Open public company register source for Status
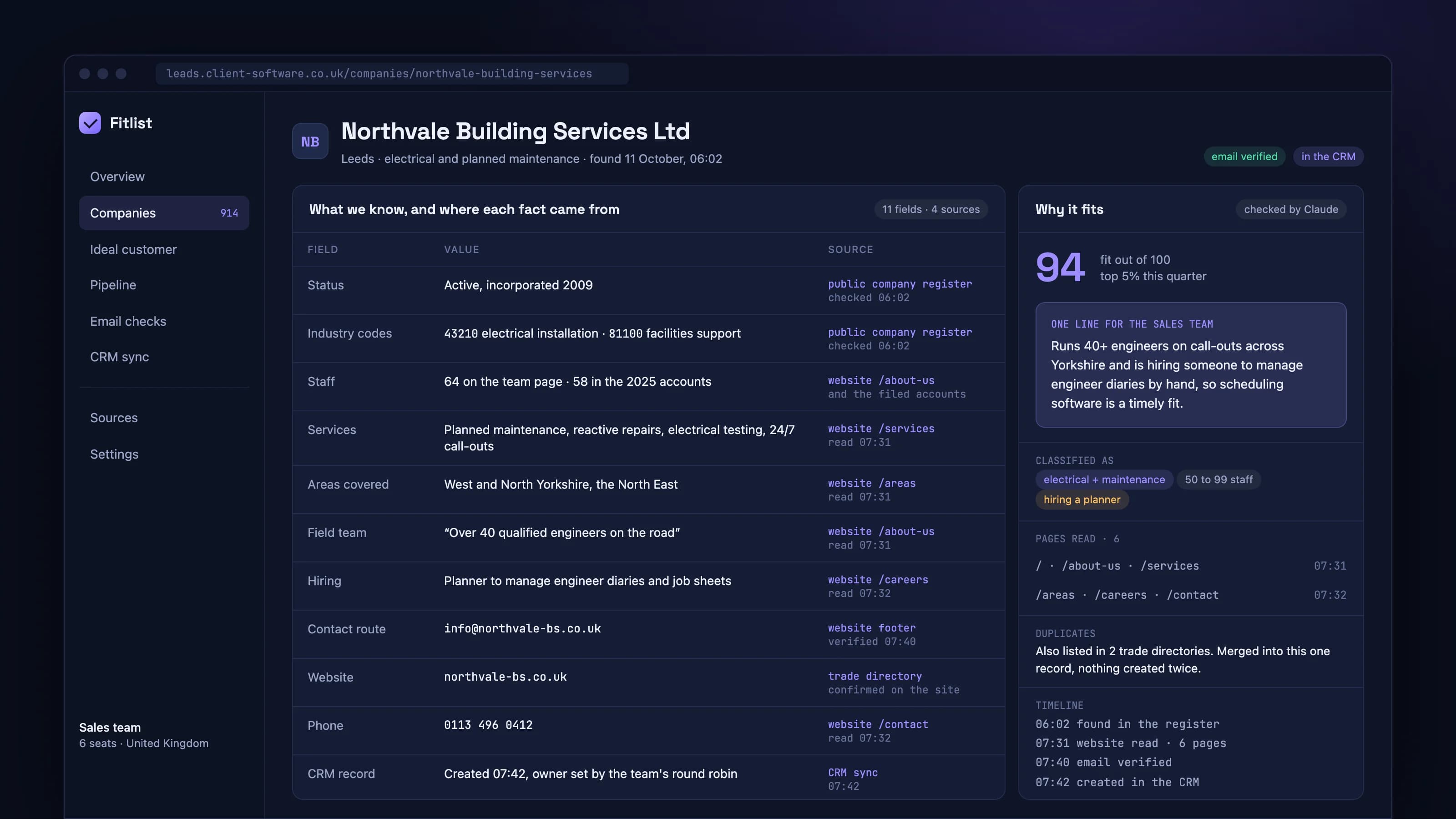The width and height of the screenshot is (1456, 819). [900, 284]
